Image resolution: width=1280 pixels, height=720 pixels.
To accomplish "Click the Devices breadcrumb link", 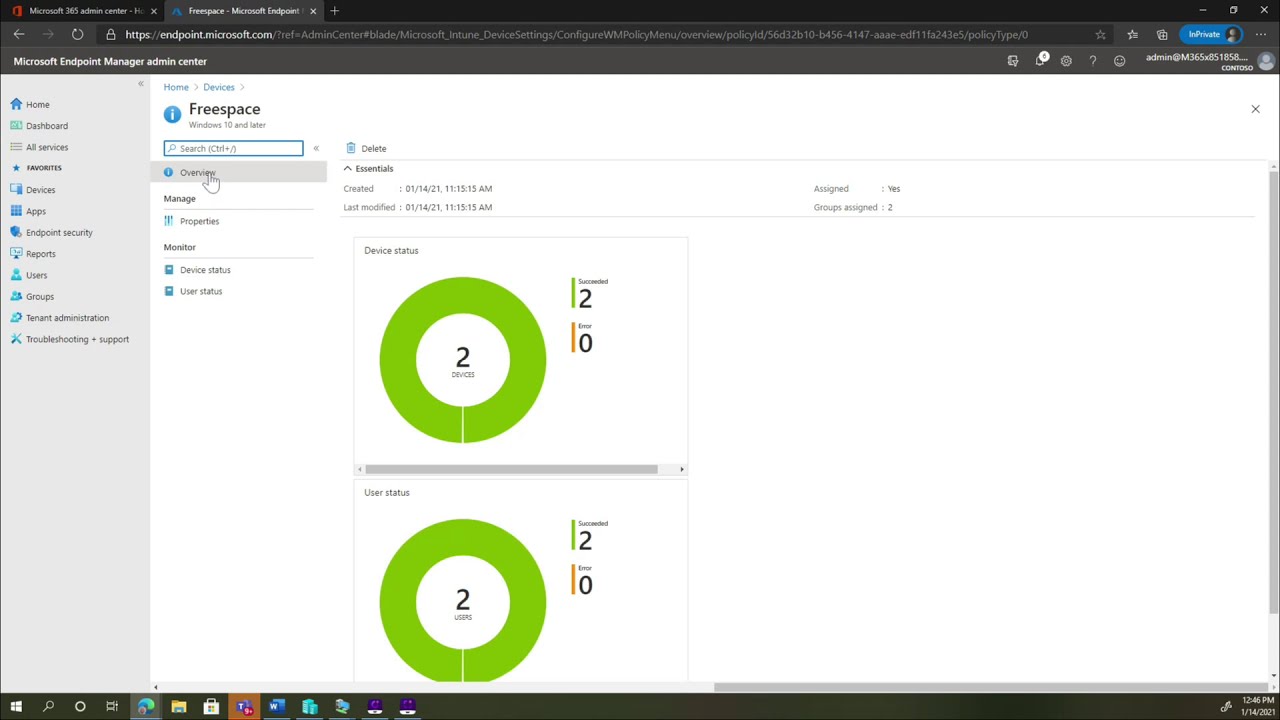I will (219, 87).
